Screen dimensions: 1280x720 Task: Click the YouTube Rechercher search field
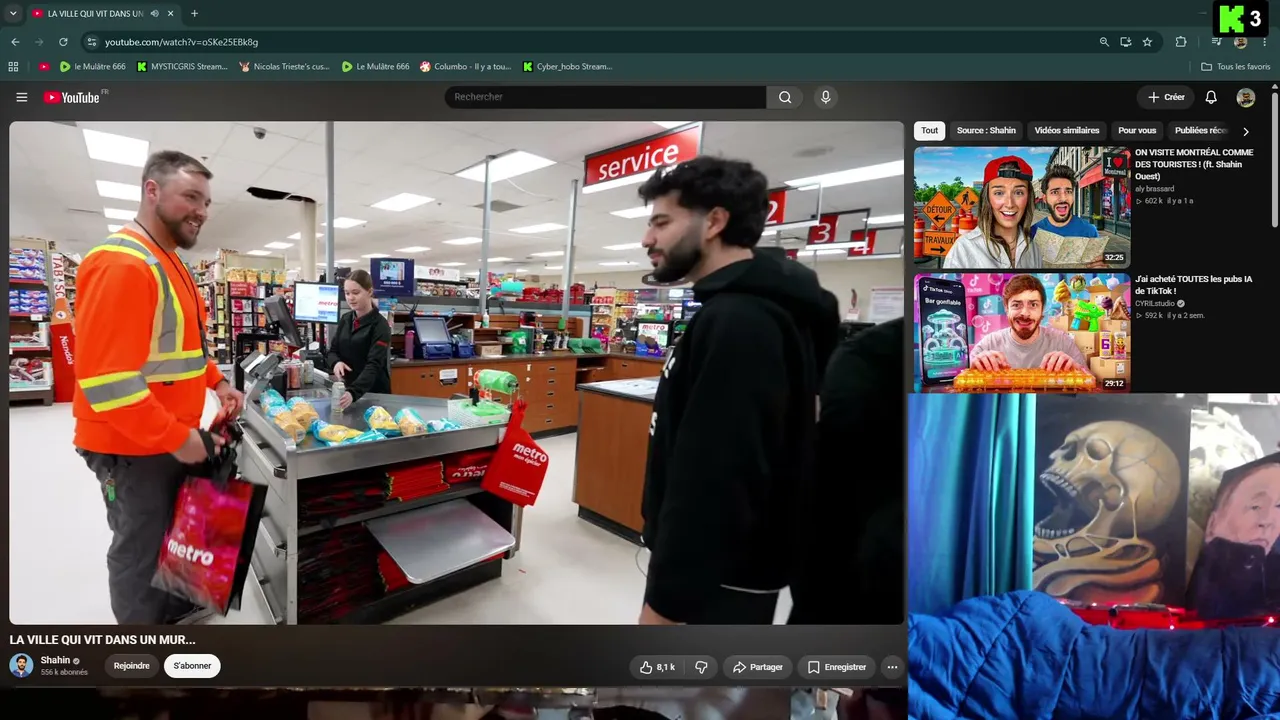[x=605, y=97]
